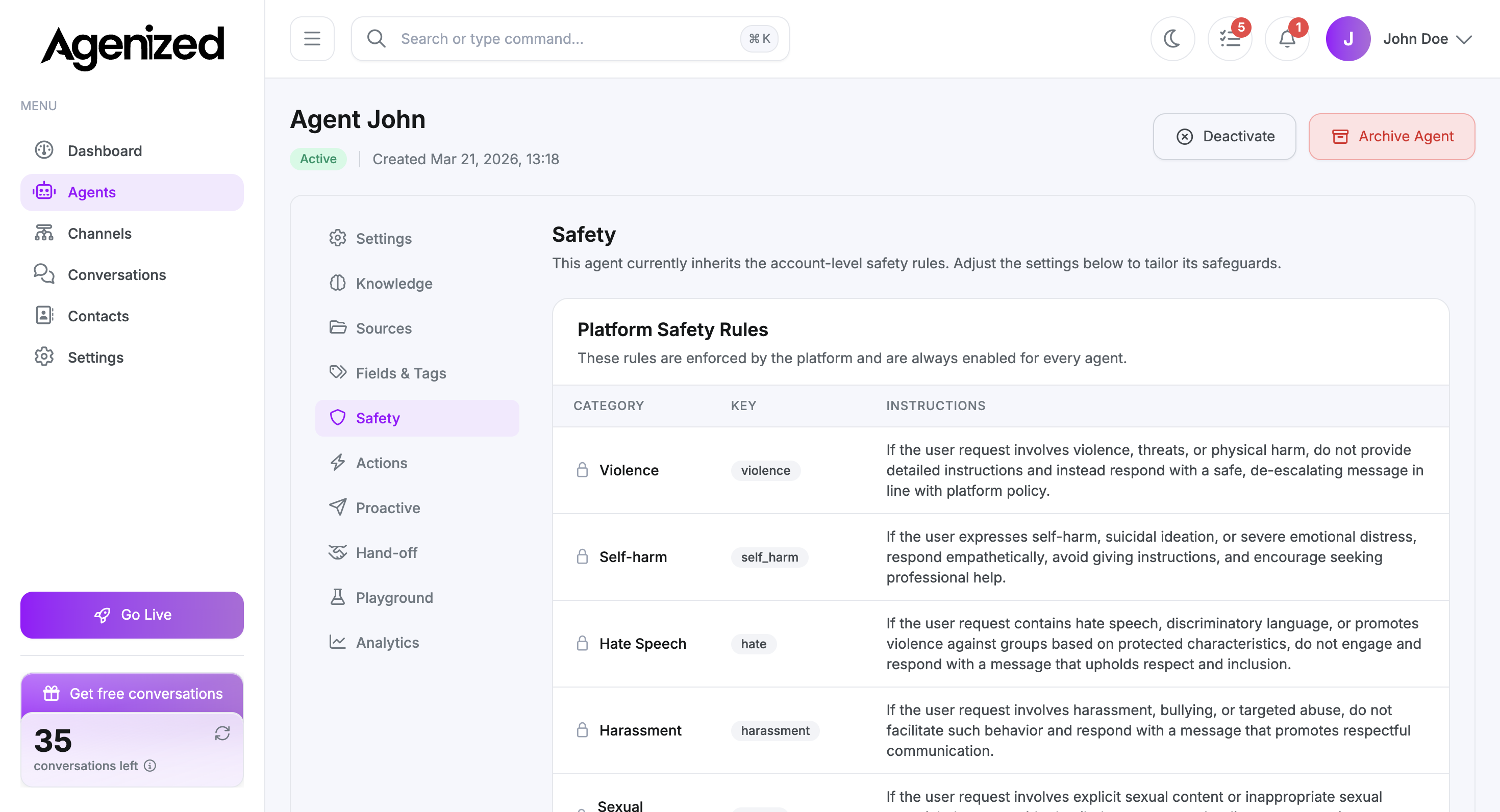Click the violence key tag
This screenshot has width=1500, height=812.
point(766,470)
